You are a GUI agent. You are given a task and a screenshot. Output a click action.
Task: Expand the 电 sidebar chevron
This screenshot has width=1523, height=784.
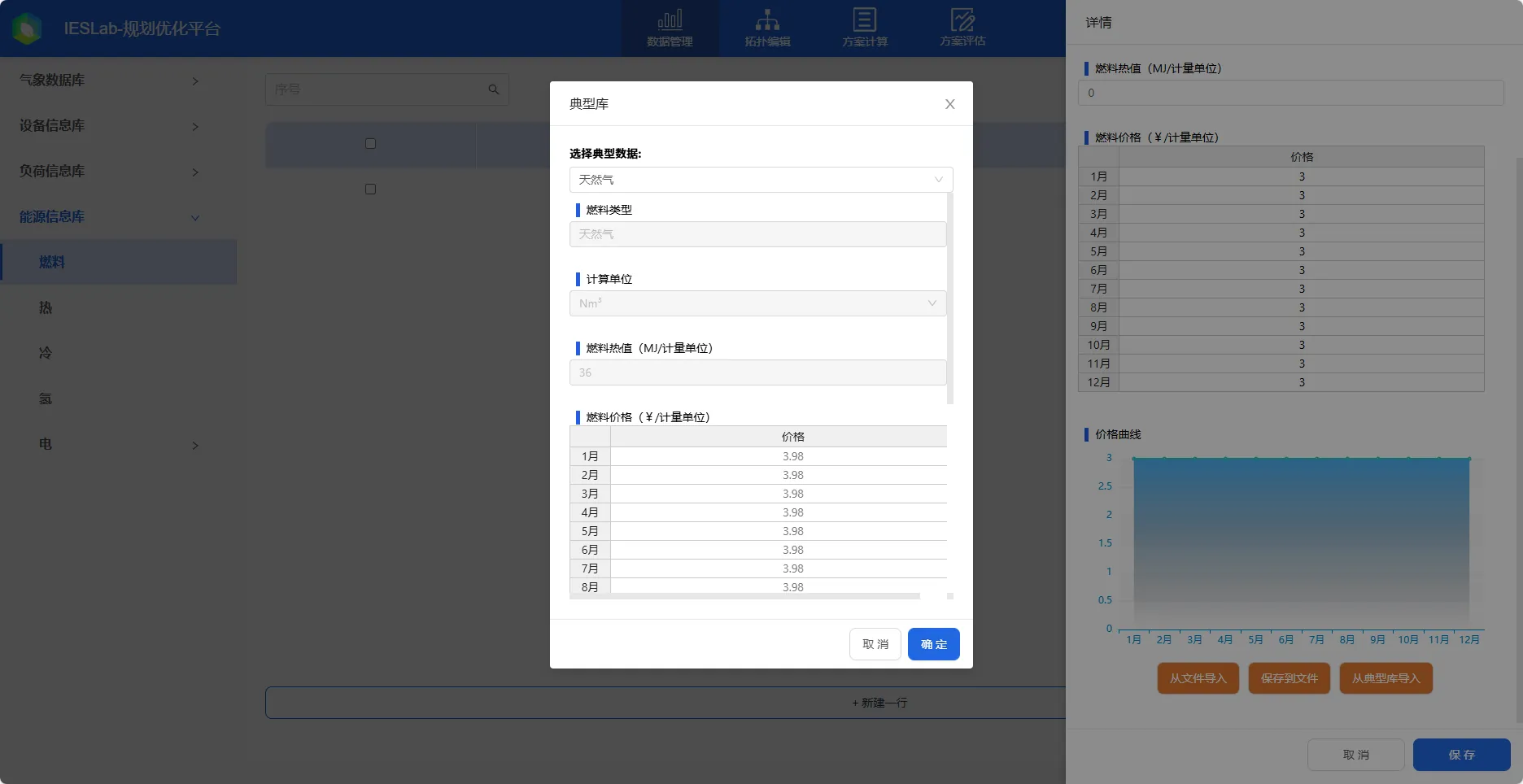tap(195, 446)
